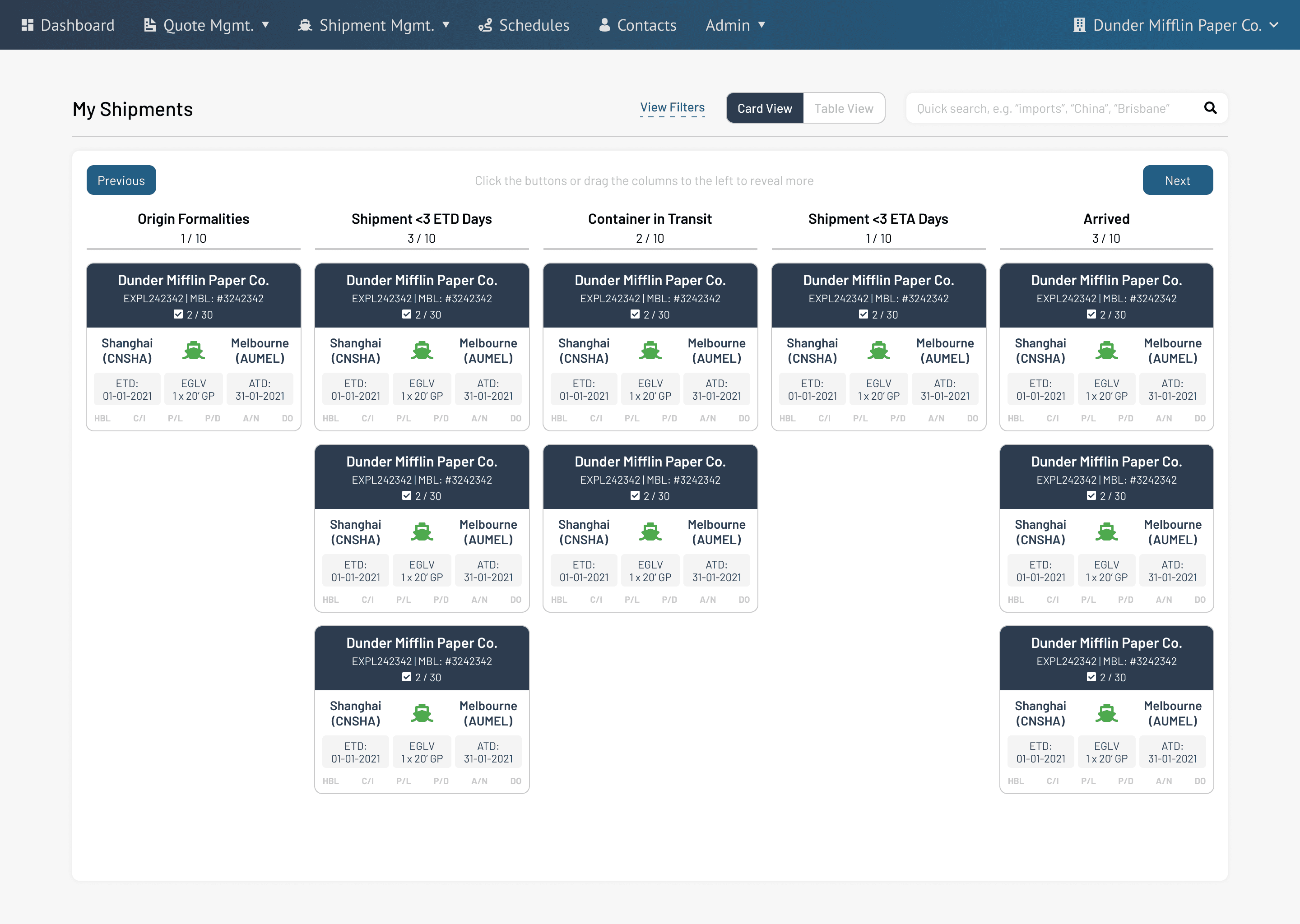Click the Quote Mgmt. document icon

tap(150, 25)
